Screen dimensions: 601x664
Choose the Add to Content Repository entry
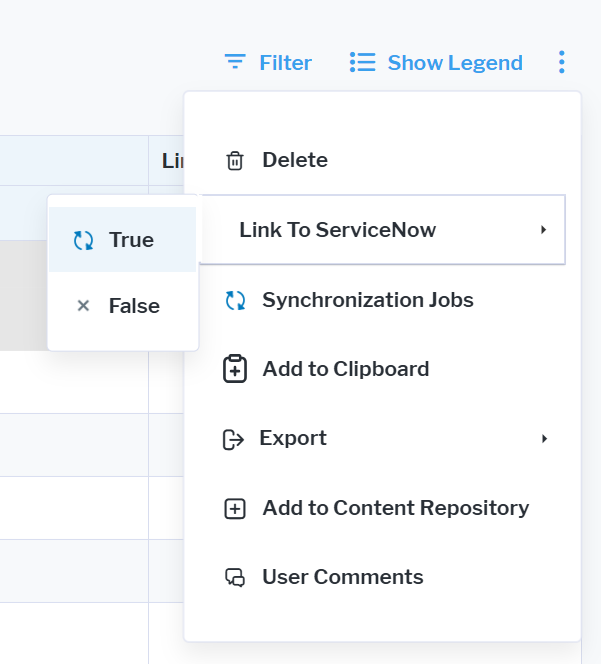click(395, 508)
